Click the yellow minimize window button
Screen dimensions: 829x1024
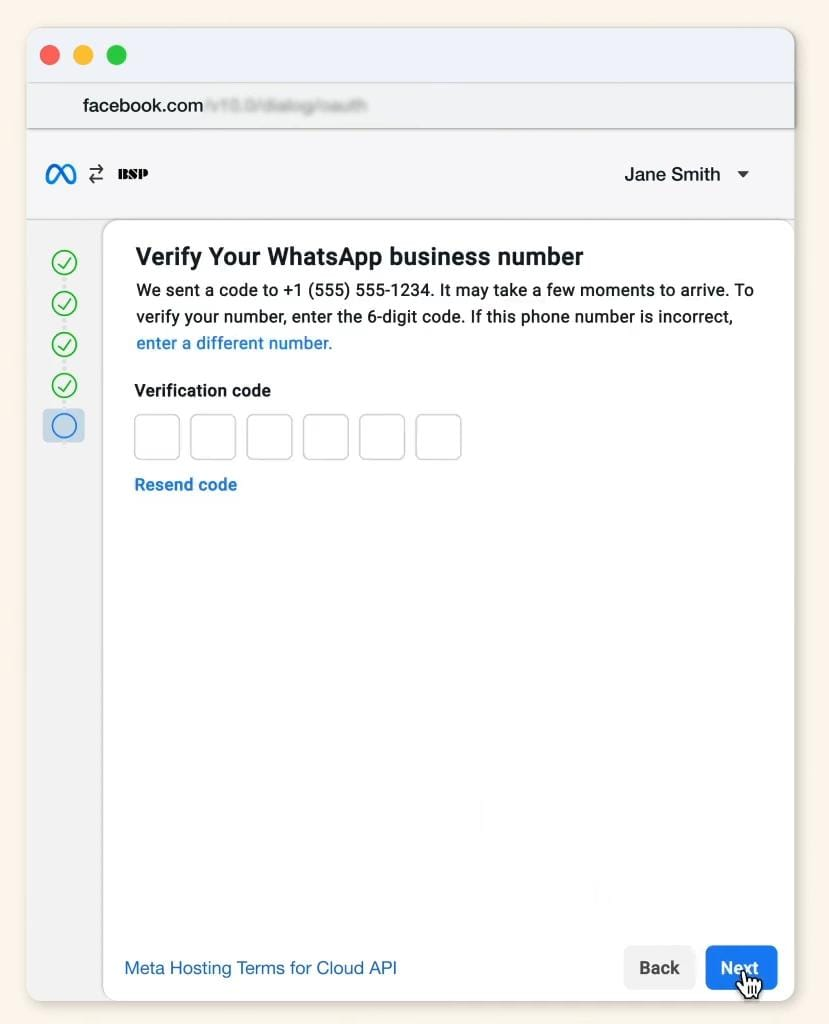click(83, 56)
